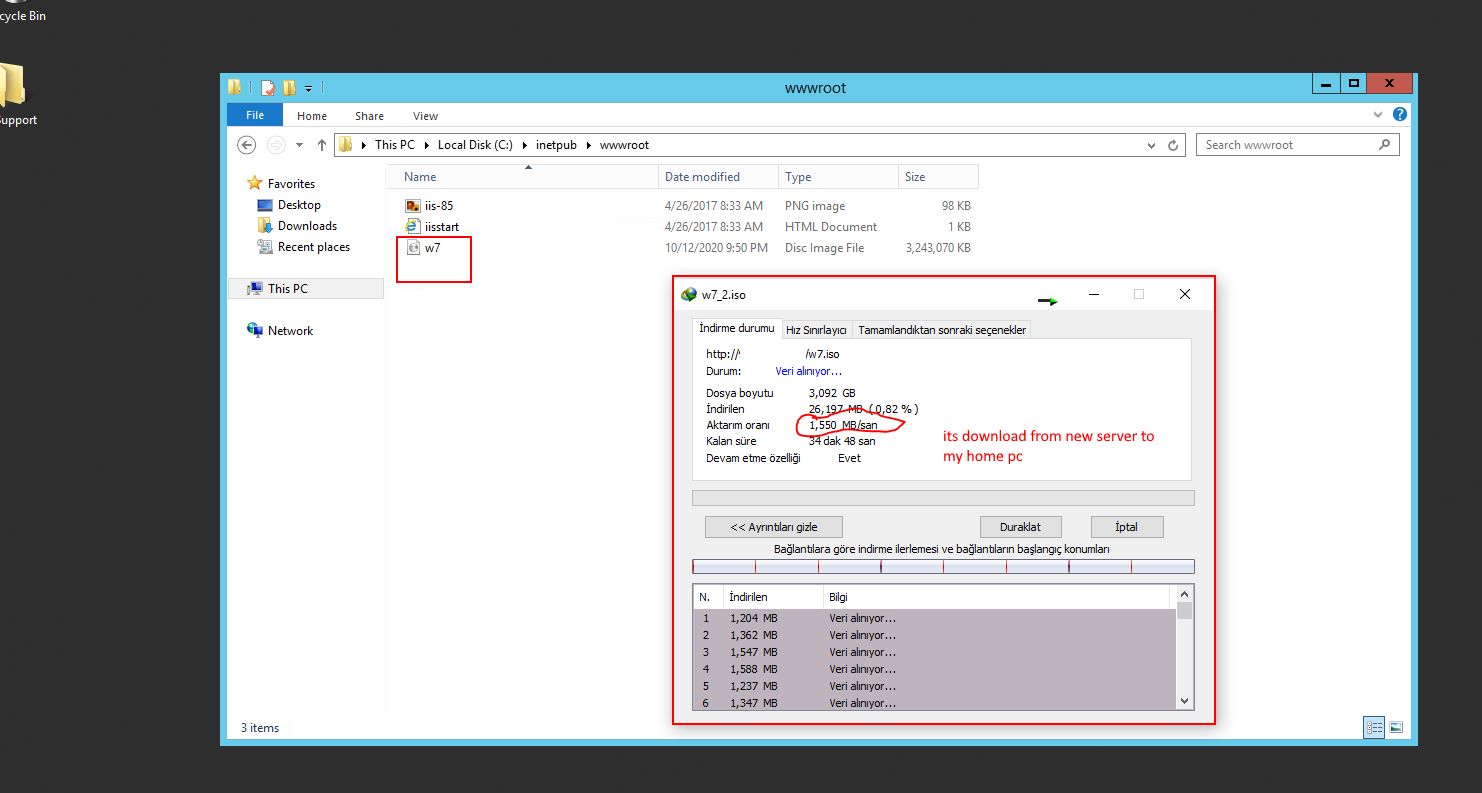Click the connections list scrollbar down arrow
The image size is (1482, 793).
tap(1185, 701)
